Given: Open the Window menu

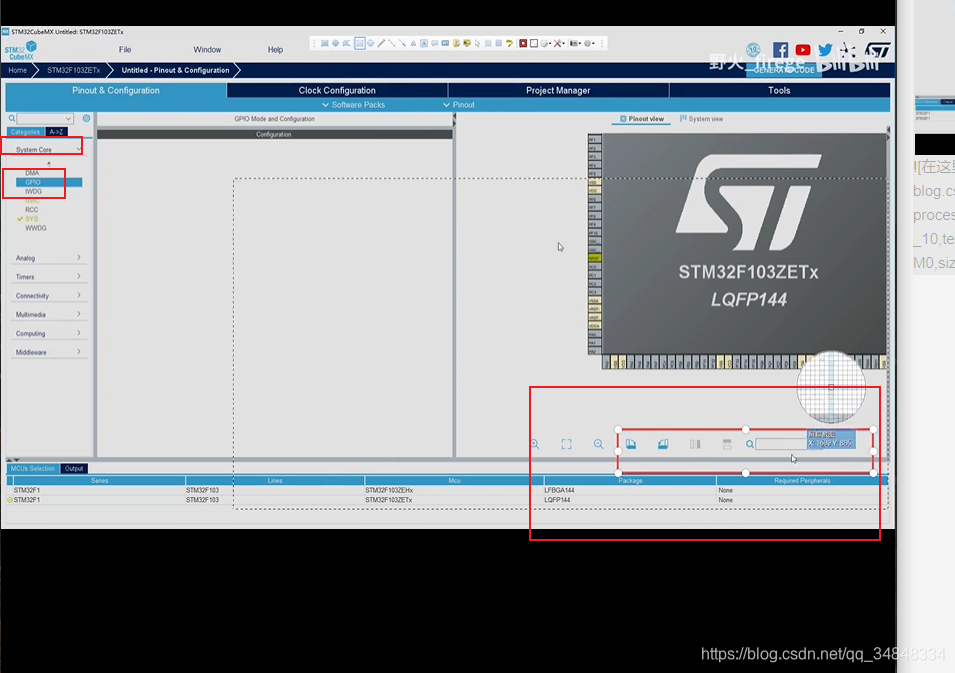Looking at the screenshot, I should click(207, 49).
